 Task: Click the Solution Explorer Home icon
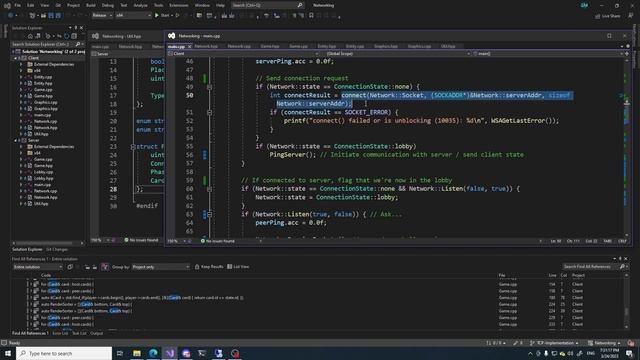point(30,36)
